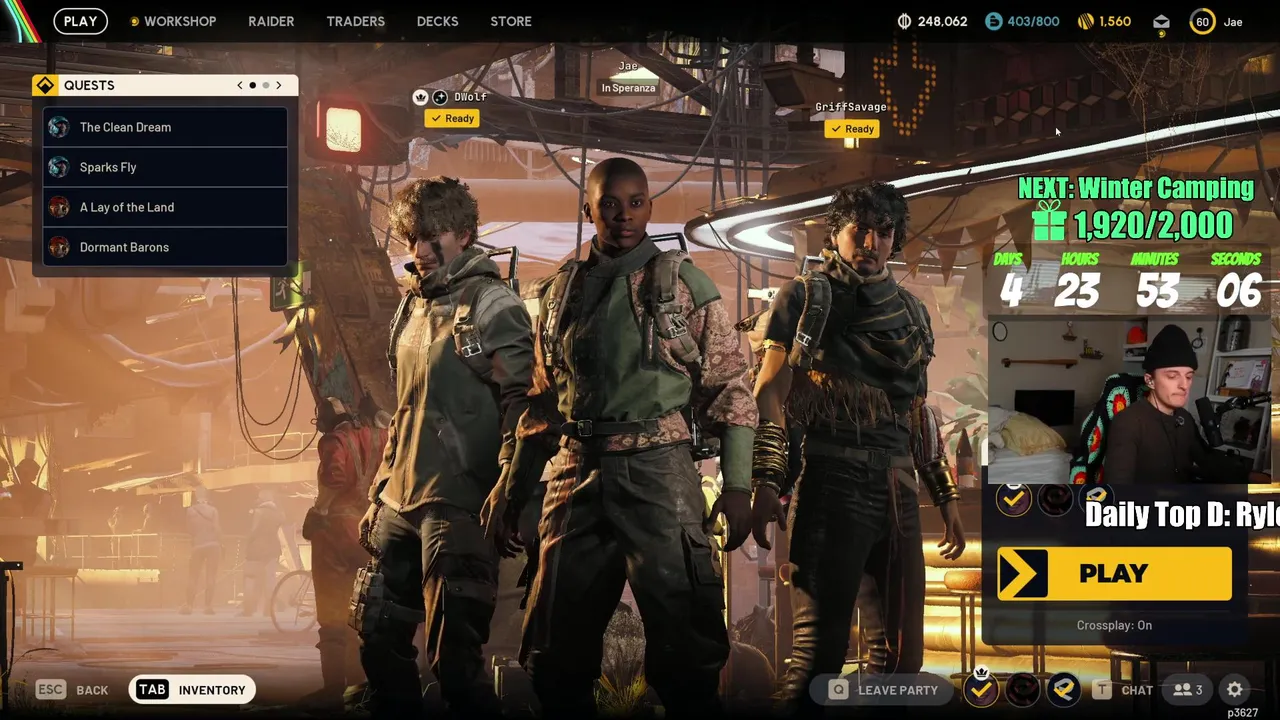Select the second quests page dot
This screenshot has height=720, width=1280.
click(265, 85)
